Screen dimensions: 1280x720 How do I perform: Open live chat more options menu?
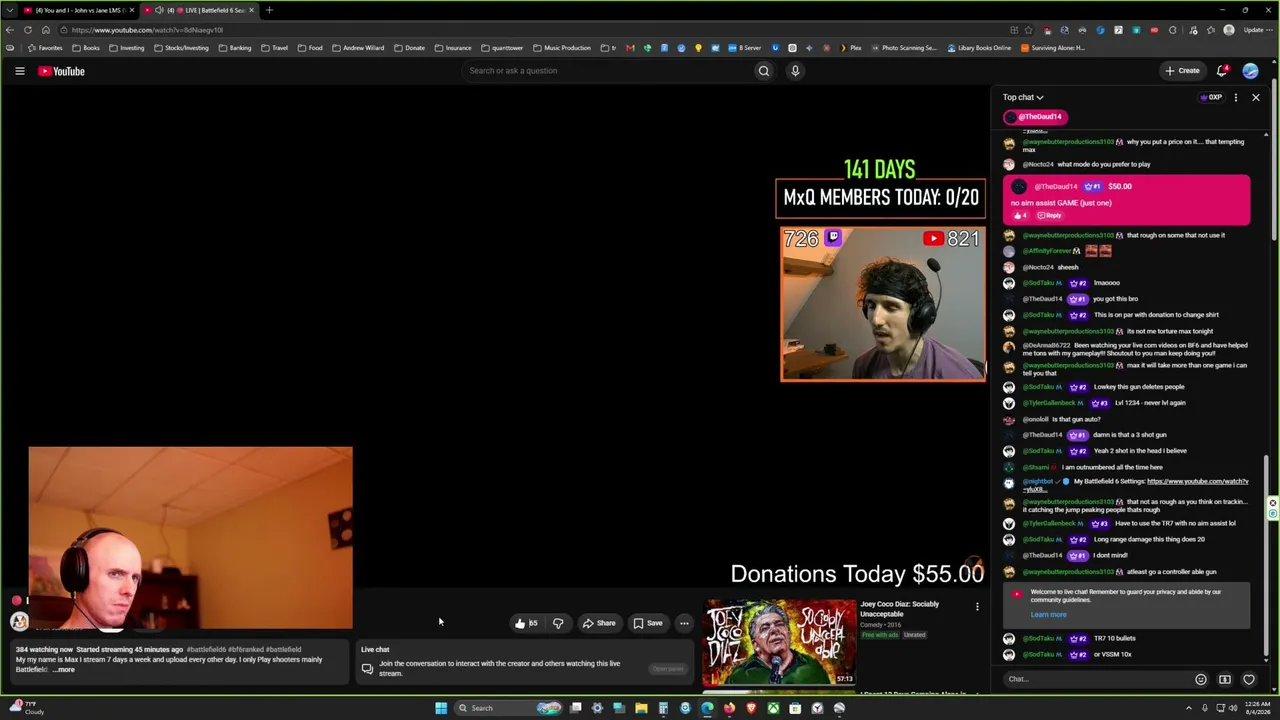click(1236, 97)
